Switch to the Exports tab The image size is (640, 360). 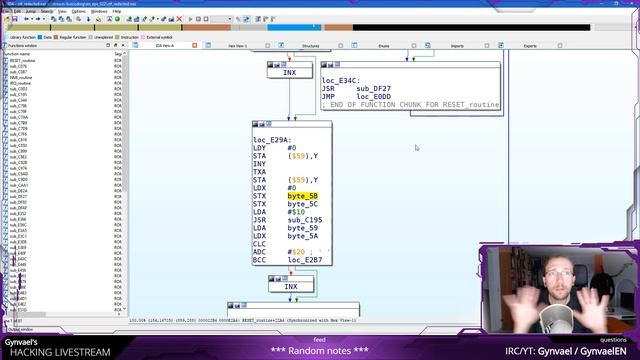tap(530, 46)
